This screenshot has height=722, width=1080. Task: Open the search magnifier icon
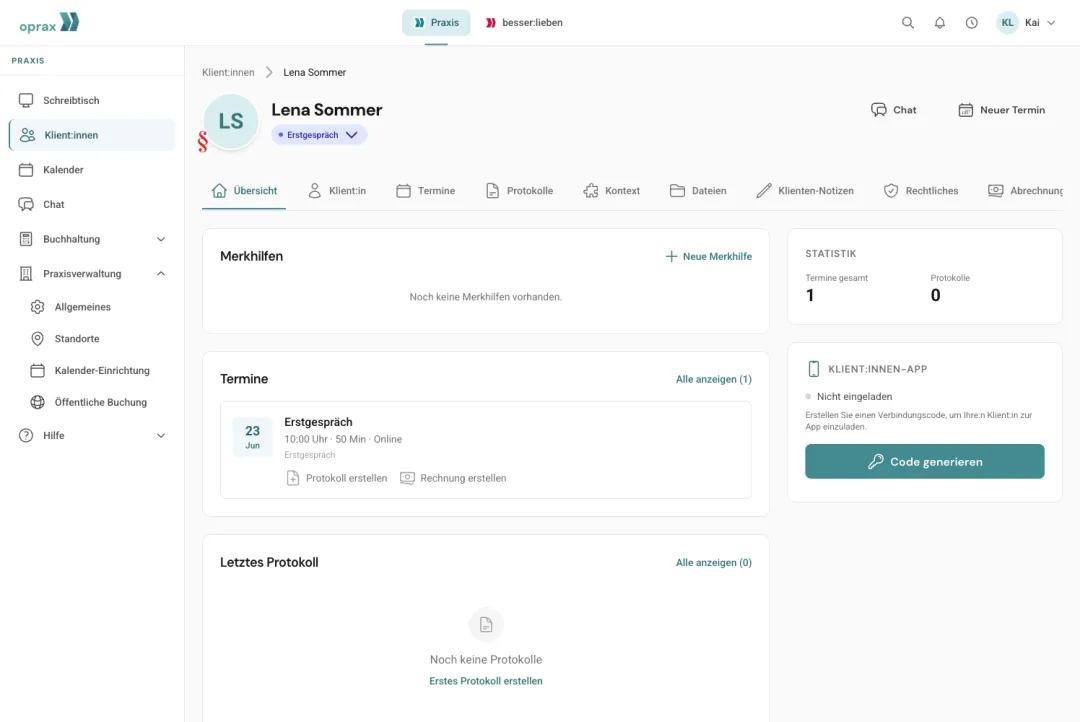click(908, 23)
